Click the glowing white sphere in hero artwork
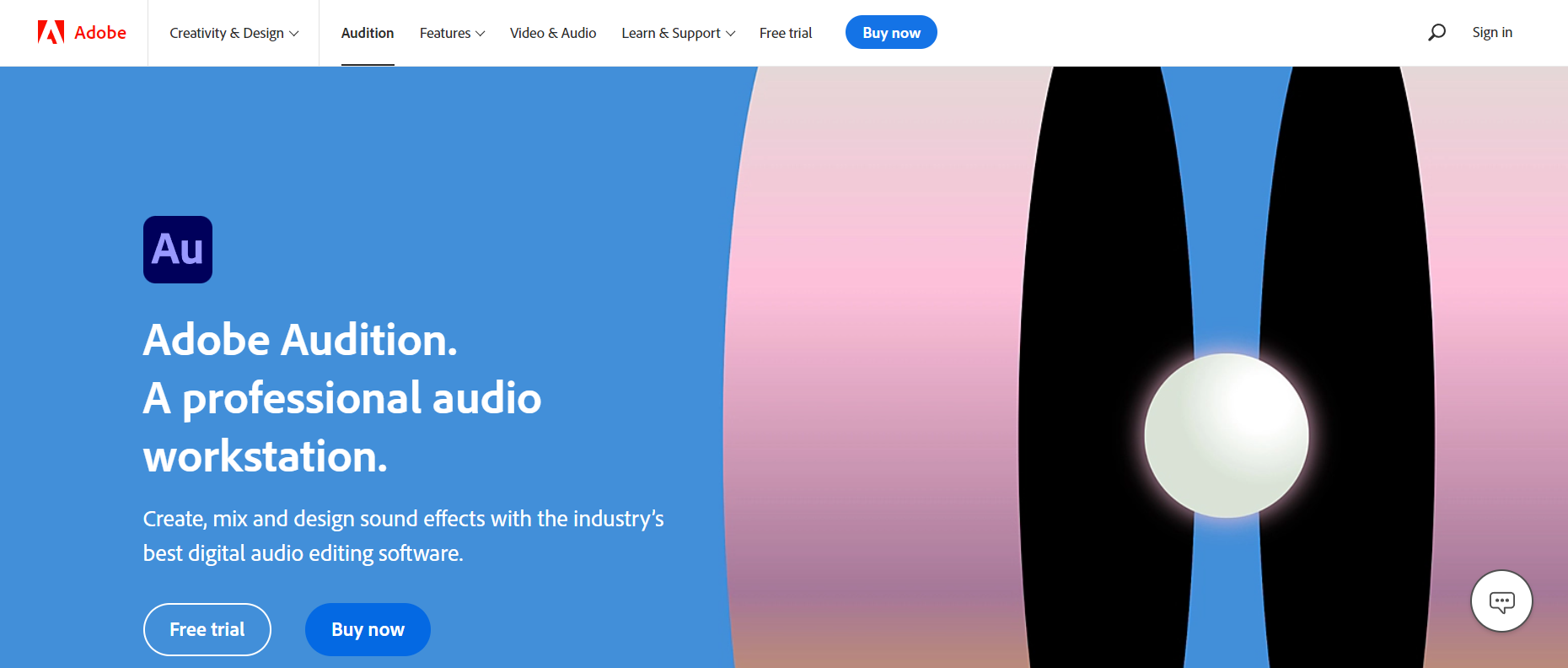This screenshot has width=1568, height=668. tap(1226, 435)
